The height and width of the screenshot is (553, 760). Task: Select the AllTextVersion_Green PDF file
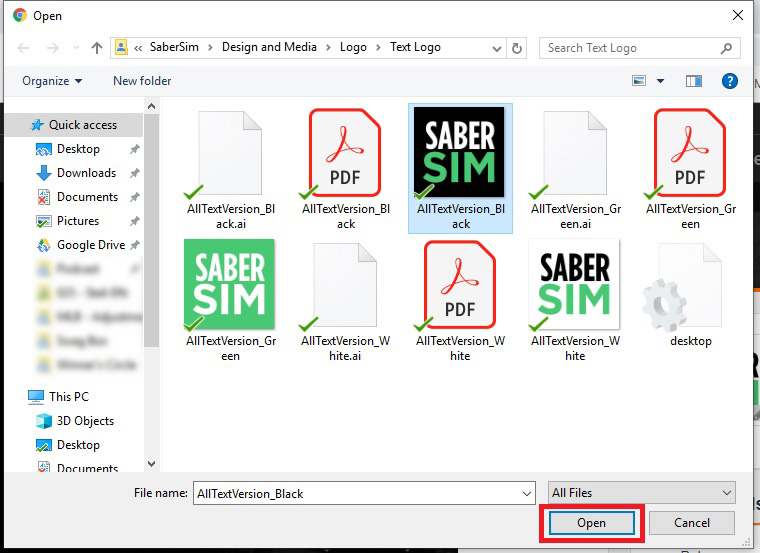690,169
